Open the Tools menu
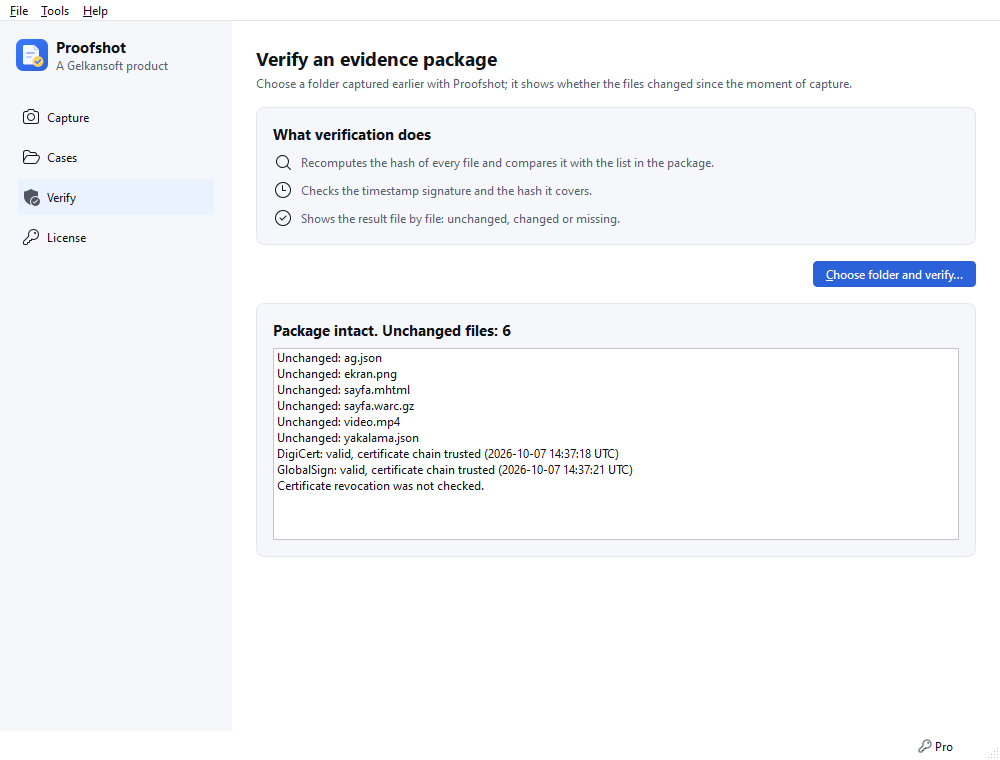 click(55, 11)
